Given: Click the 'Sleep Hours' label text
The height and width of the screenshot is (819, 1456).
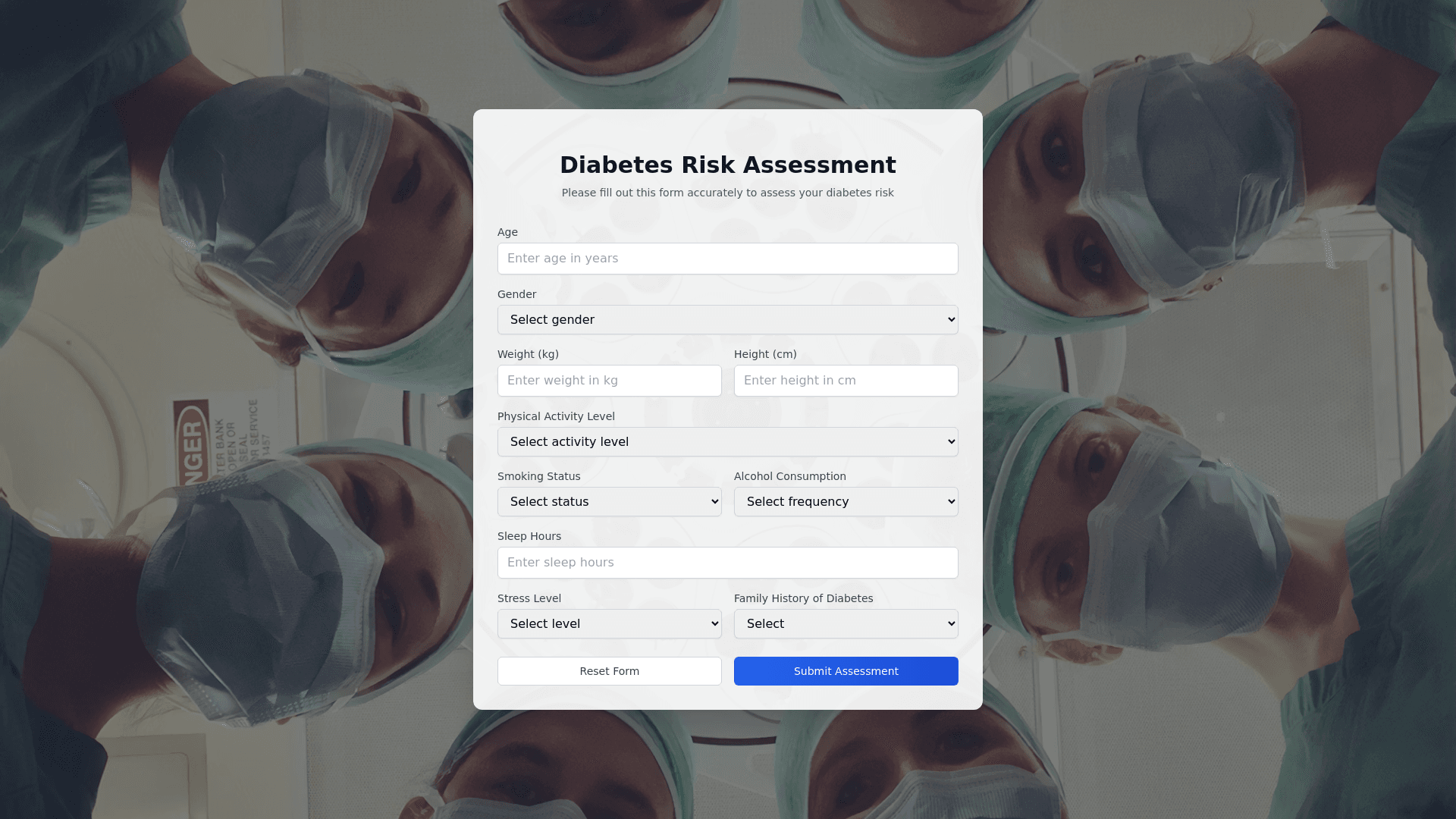Looking at the screenshot, I should [x=529, y=536].
